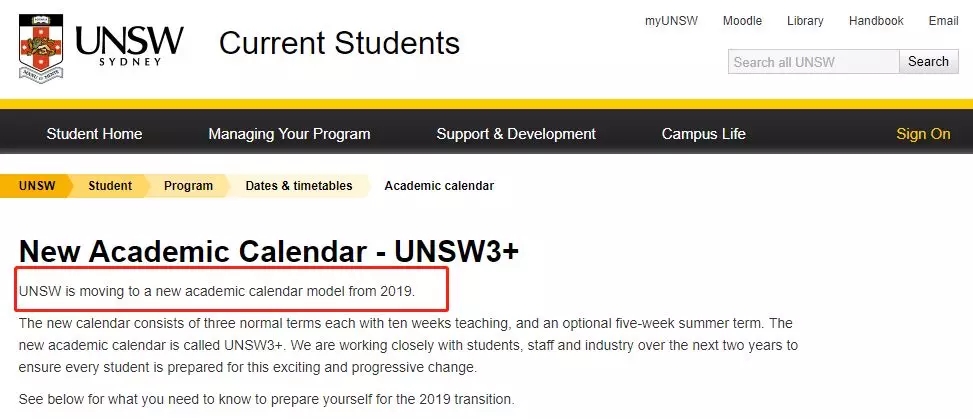Open the Handbook link
The image size is (973, 419).
click(x=876, y=21)
